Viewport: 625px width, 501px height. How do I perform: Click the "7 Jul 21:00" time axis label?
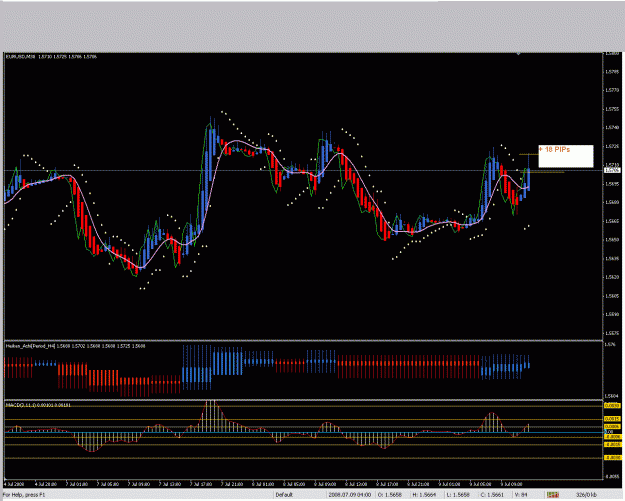pyautogui.click(x=232, y=484)
